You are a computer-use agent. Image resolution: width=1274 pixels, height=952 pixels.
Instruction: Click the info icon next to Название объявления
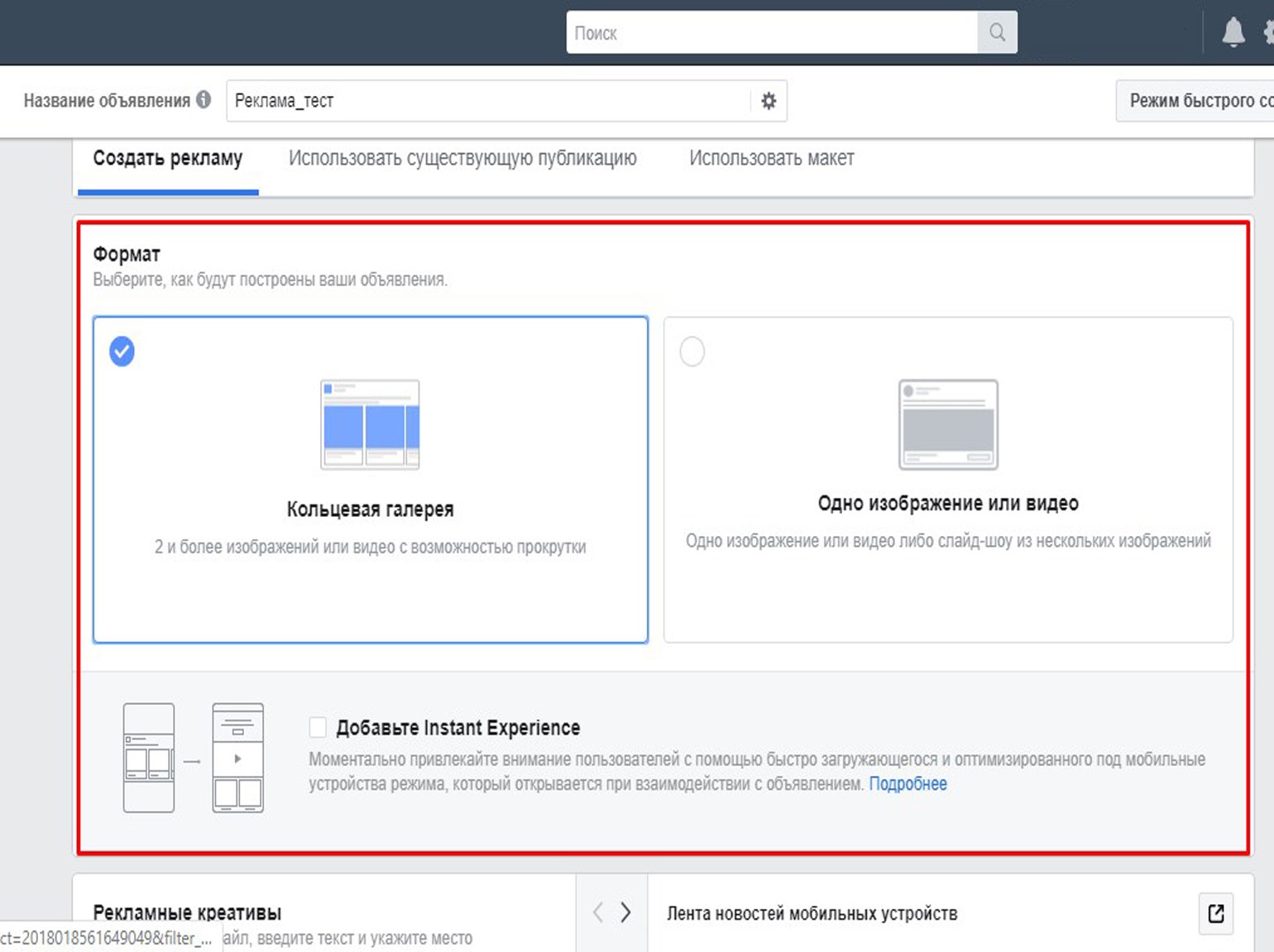(x=204, y=100)
